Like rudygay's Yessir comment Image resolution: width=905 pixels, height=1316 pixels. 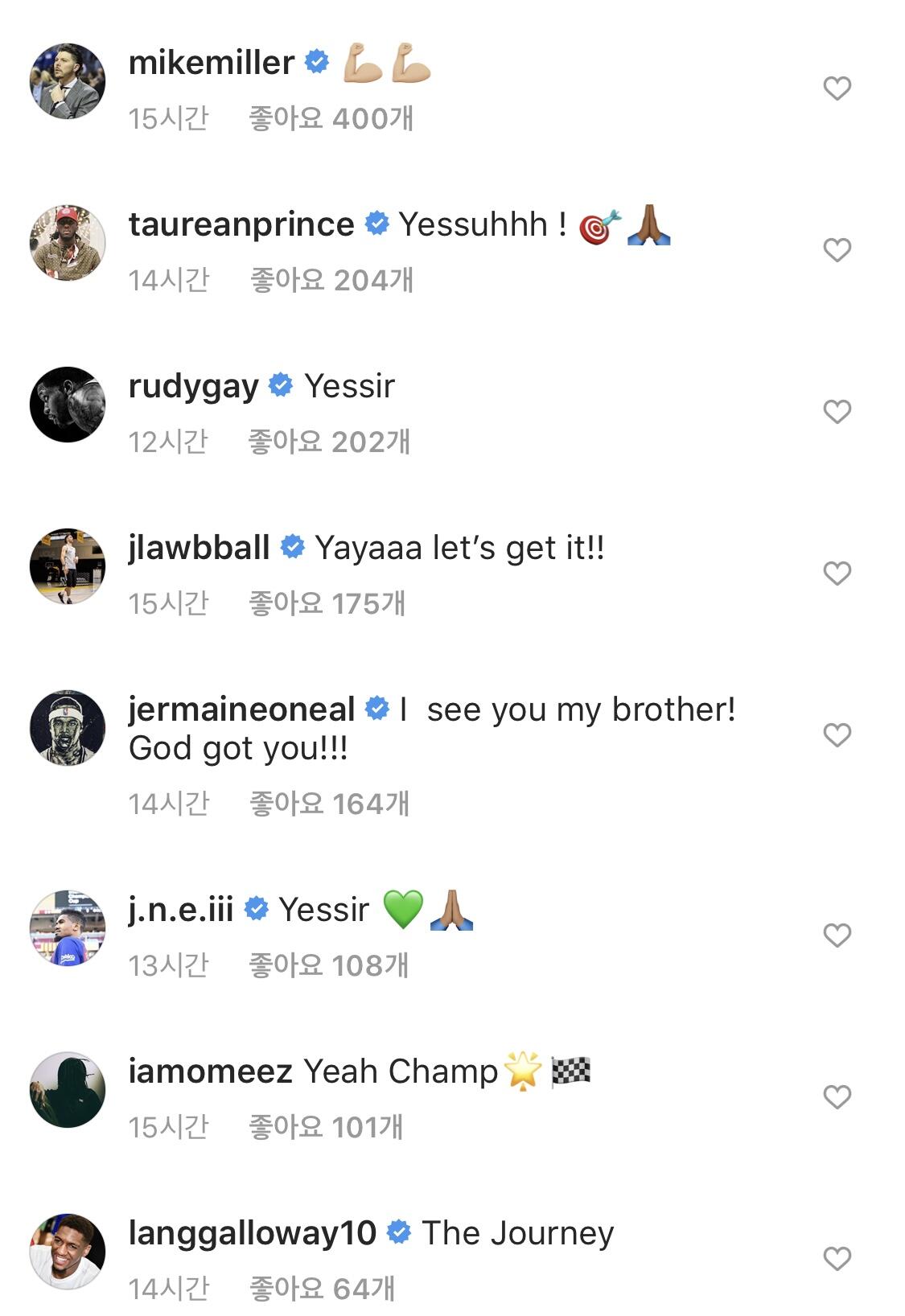(837, 411)
